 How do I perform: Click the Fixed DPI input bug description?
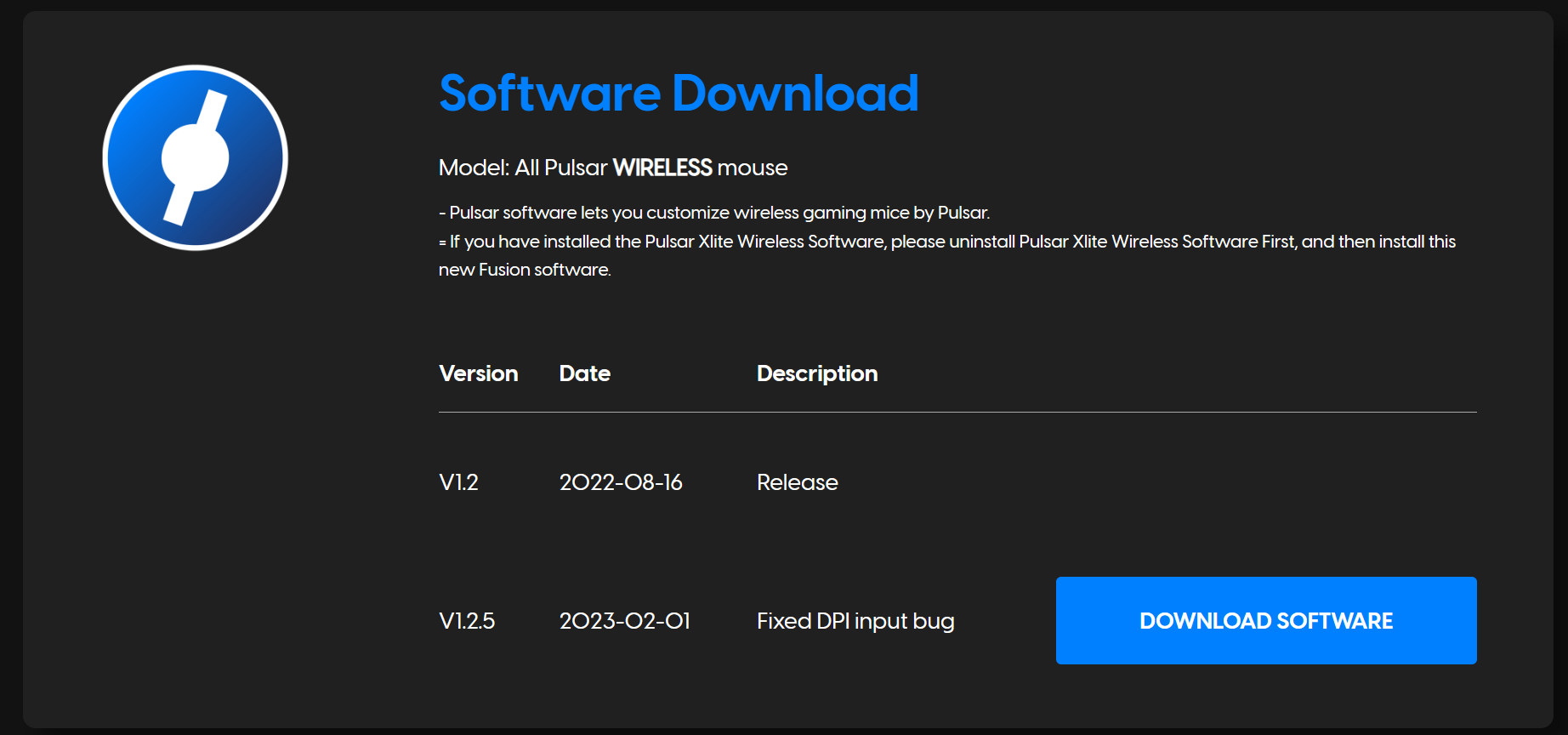(855, 621)
